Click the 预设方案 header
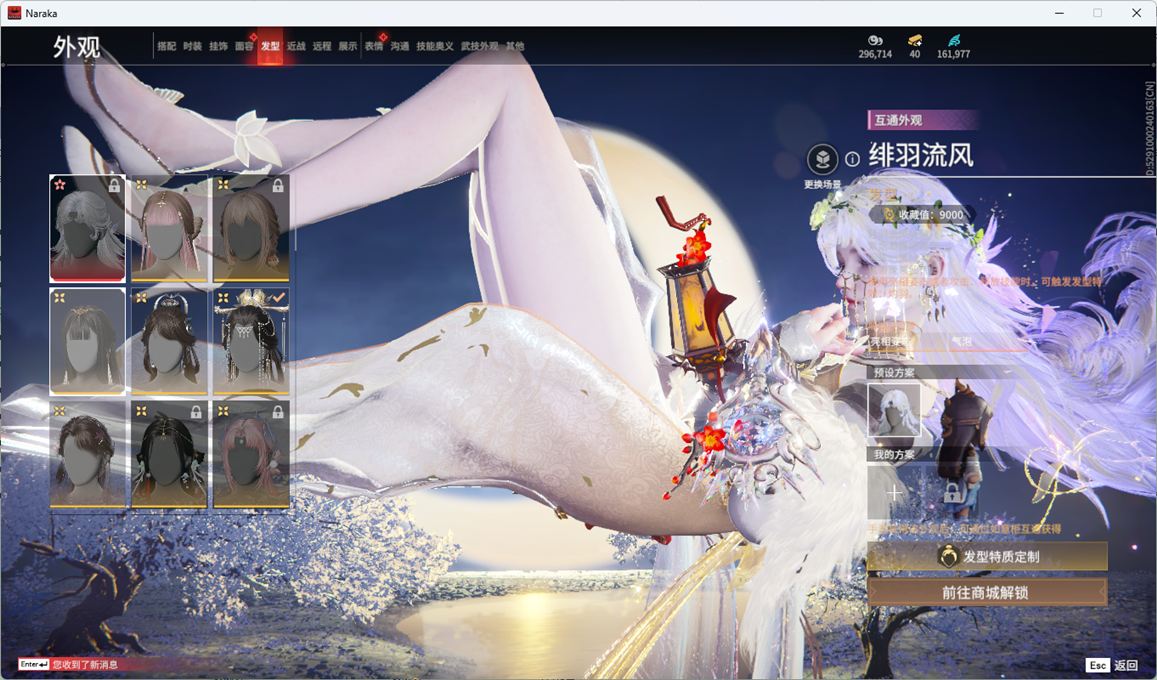This screenshot has height=680, width=1157. 894,372
